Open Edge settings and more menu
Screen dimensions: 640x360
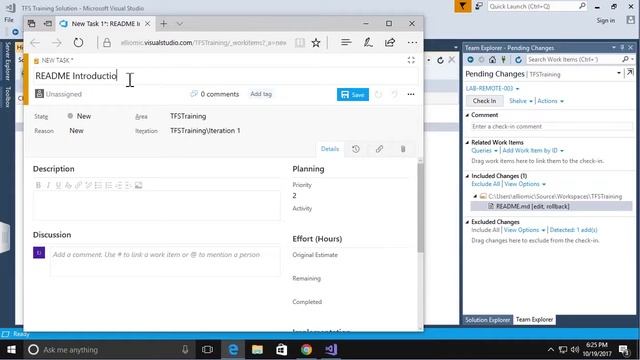[x=412, y=42]
